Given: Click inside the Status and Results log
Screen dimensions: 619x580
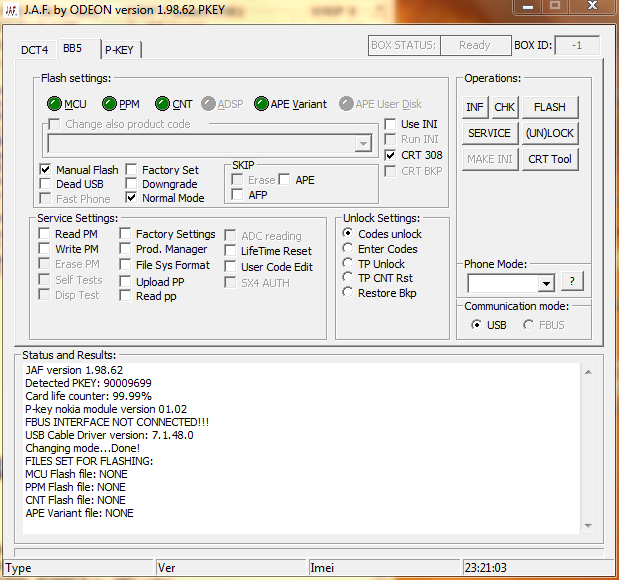Looking at the screenshot, I should click(x=300, y=450).
